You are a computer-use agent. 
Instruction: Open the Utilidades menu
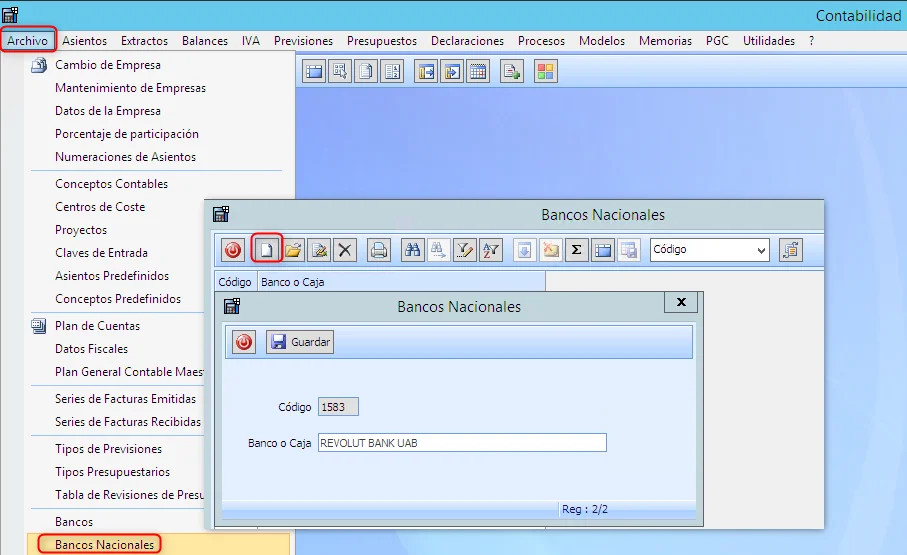(x=768, y=41)
